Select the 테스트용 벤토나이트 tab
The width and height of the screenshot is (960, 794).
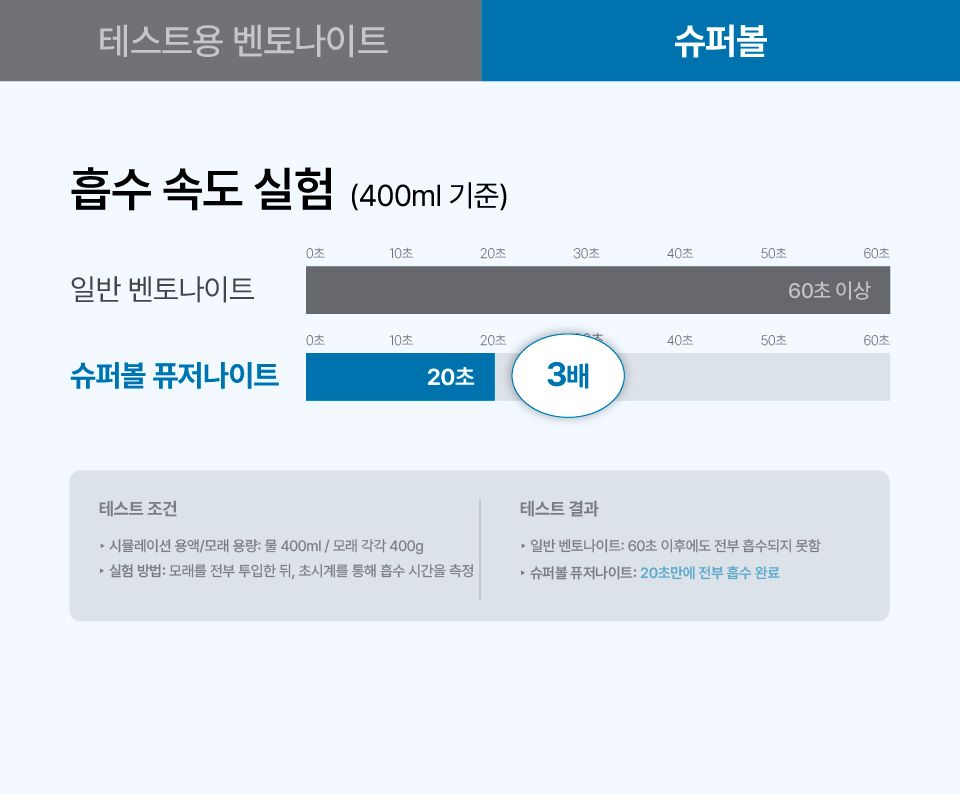pos(240,40)
